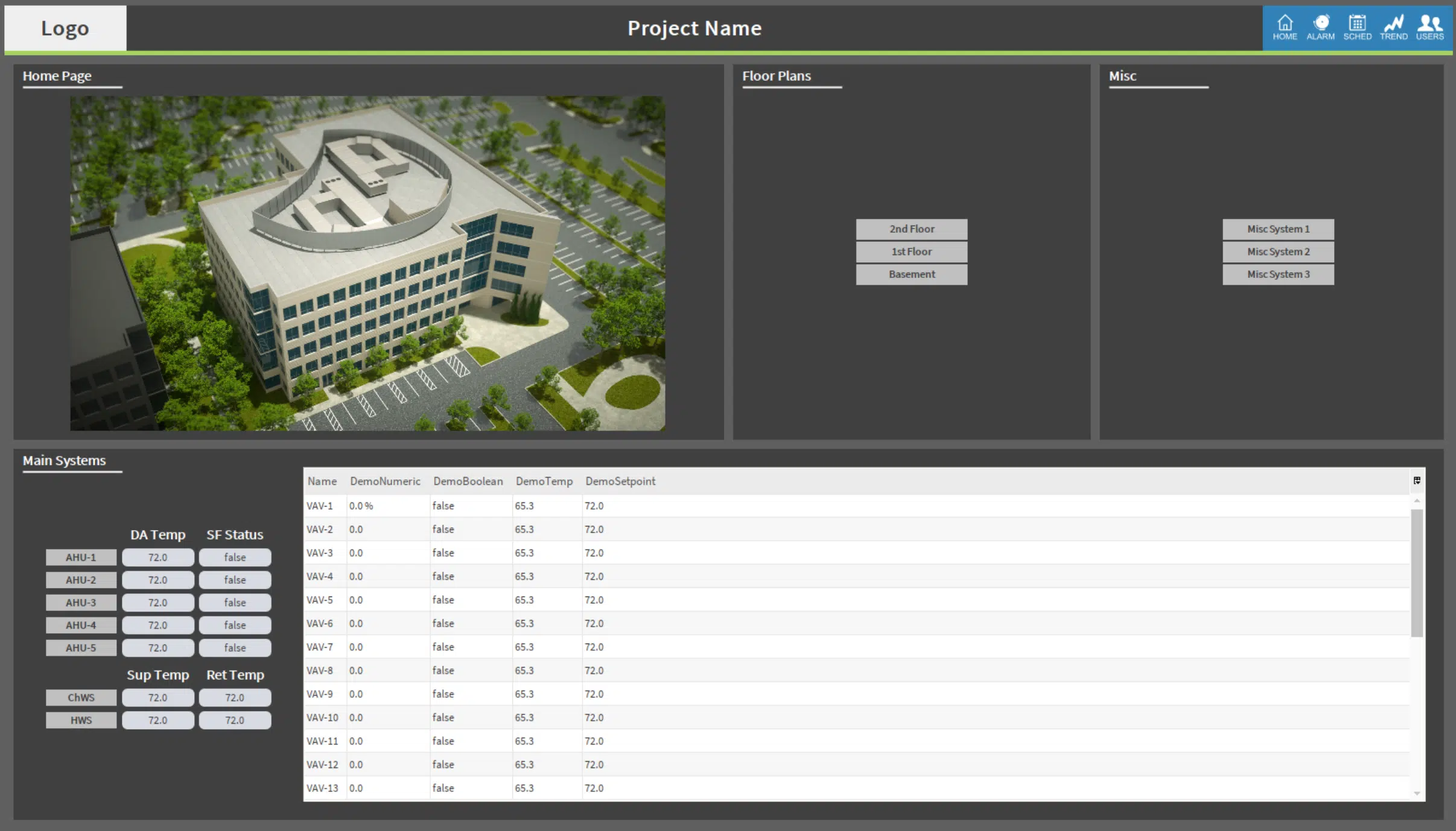The width and height of the screenshot is (1456, 831).
Task: Open Misc System 3
Action: pos(1278,274)
